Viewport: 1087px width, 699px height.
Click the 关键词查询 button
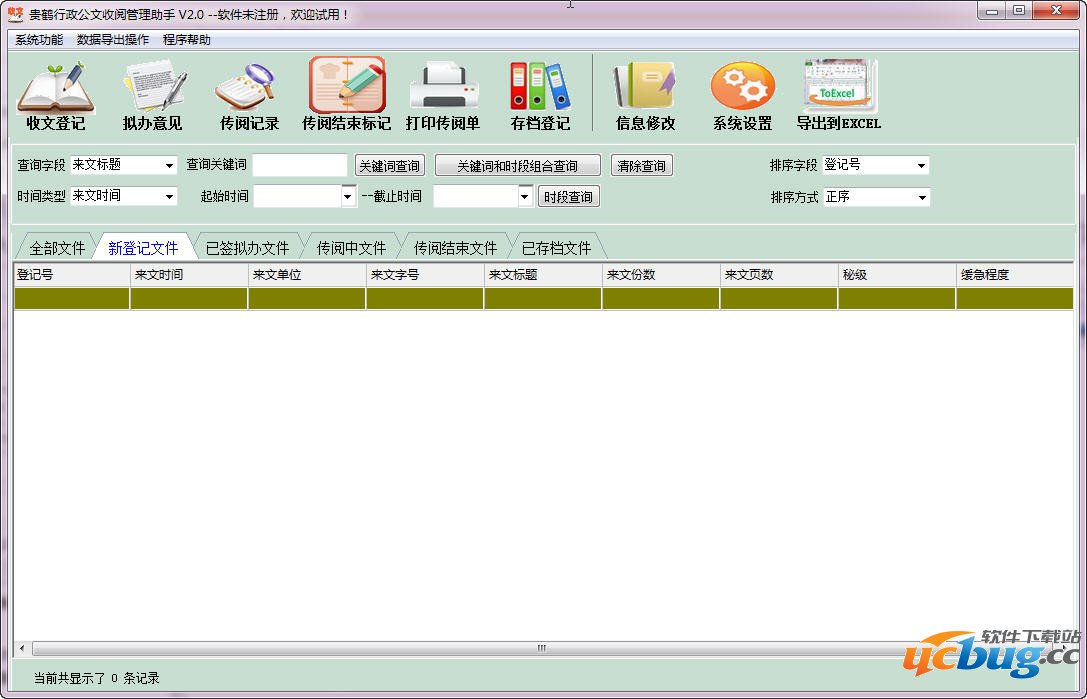tap(389, 166)
